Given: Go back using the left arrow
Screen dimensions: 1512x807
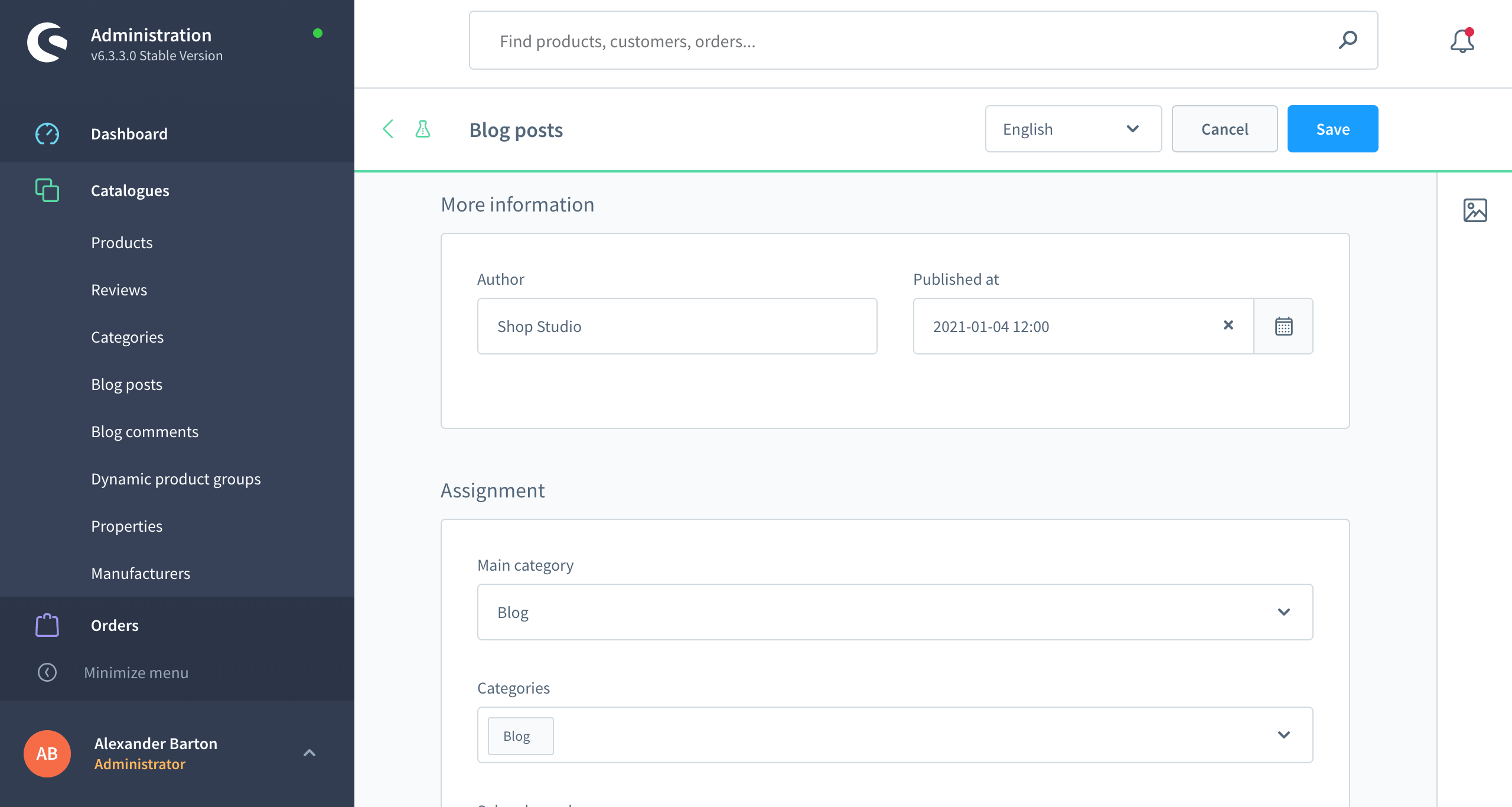Looking at the screenshot, I should click(x=388, y=129).
